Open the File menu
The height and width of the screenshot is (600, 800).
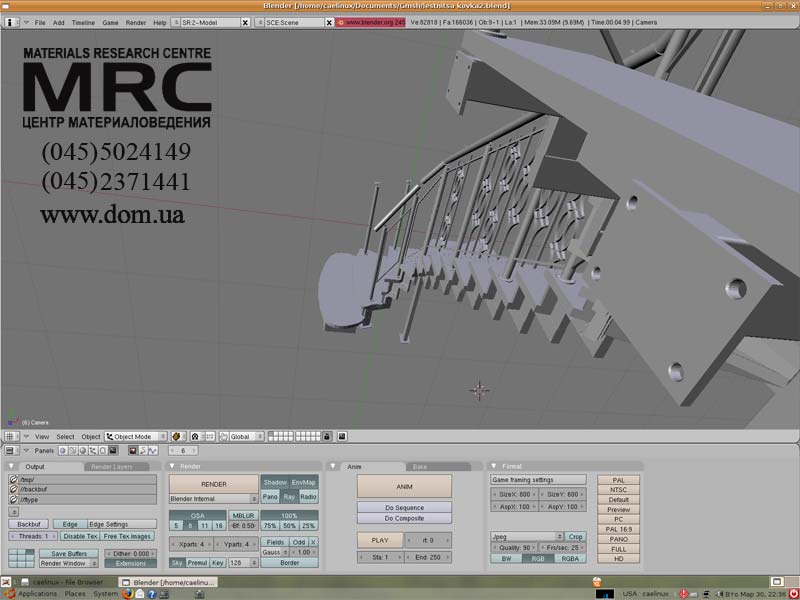coord(40,23)
